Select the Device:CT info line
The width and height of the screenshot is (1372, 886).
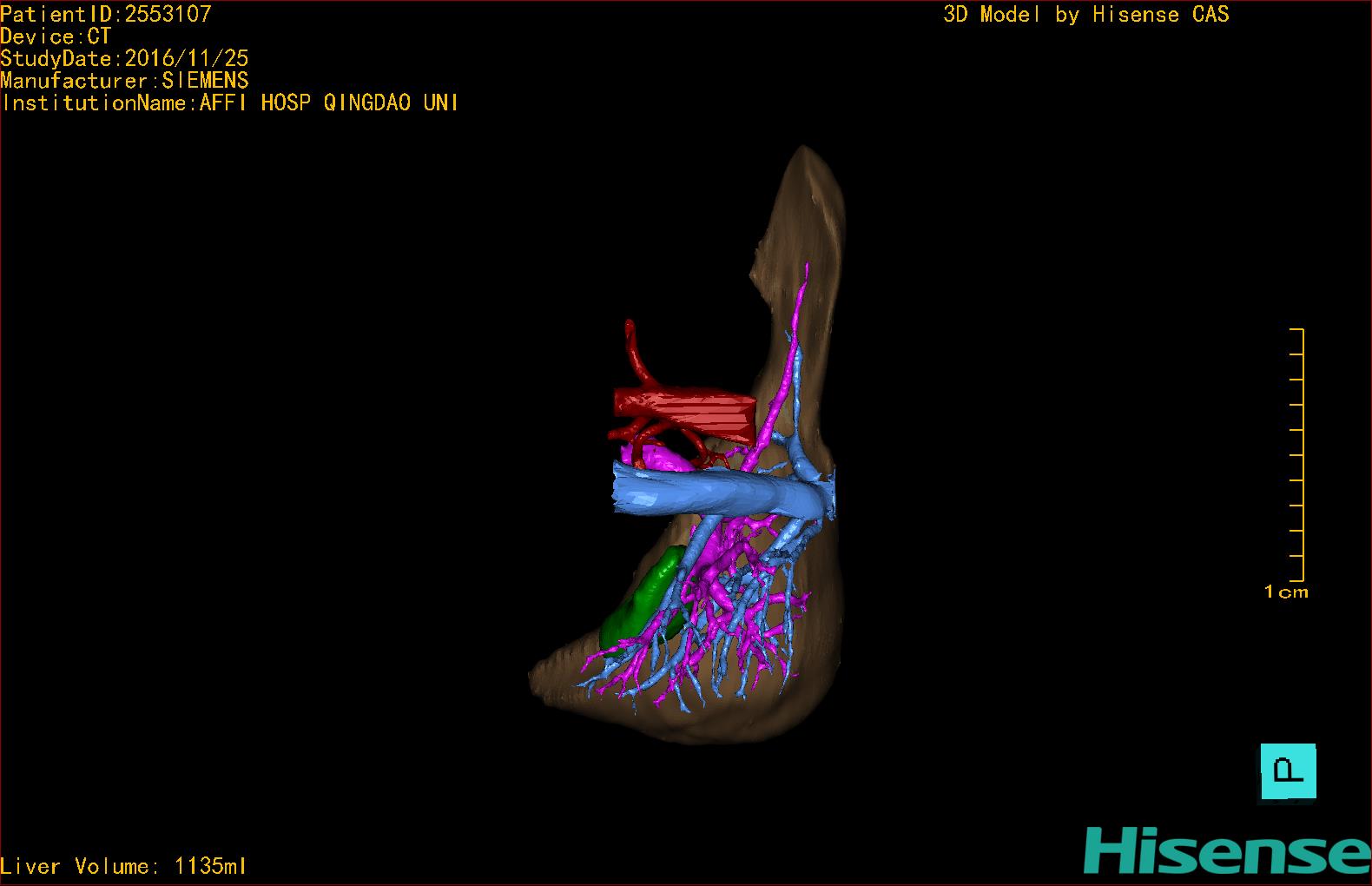56,36
